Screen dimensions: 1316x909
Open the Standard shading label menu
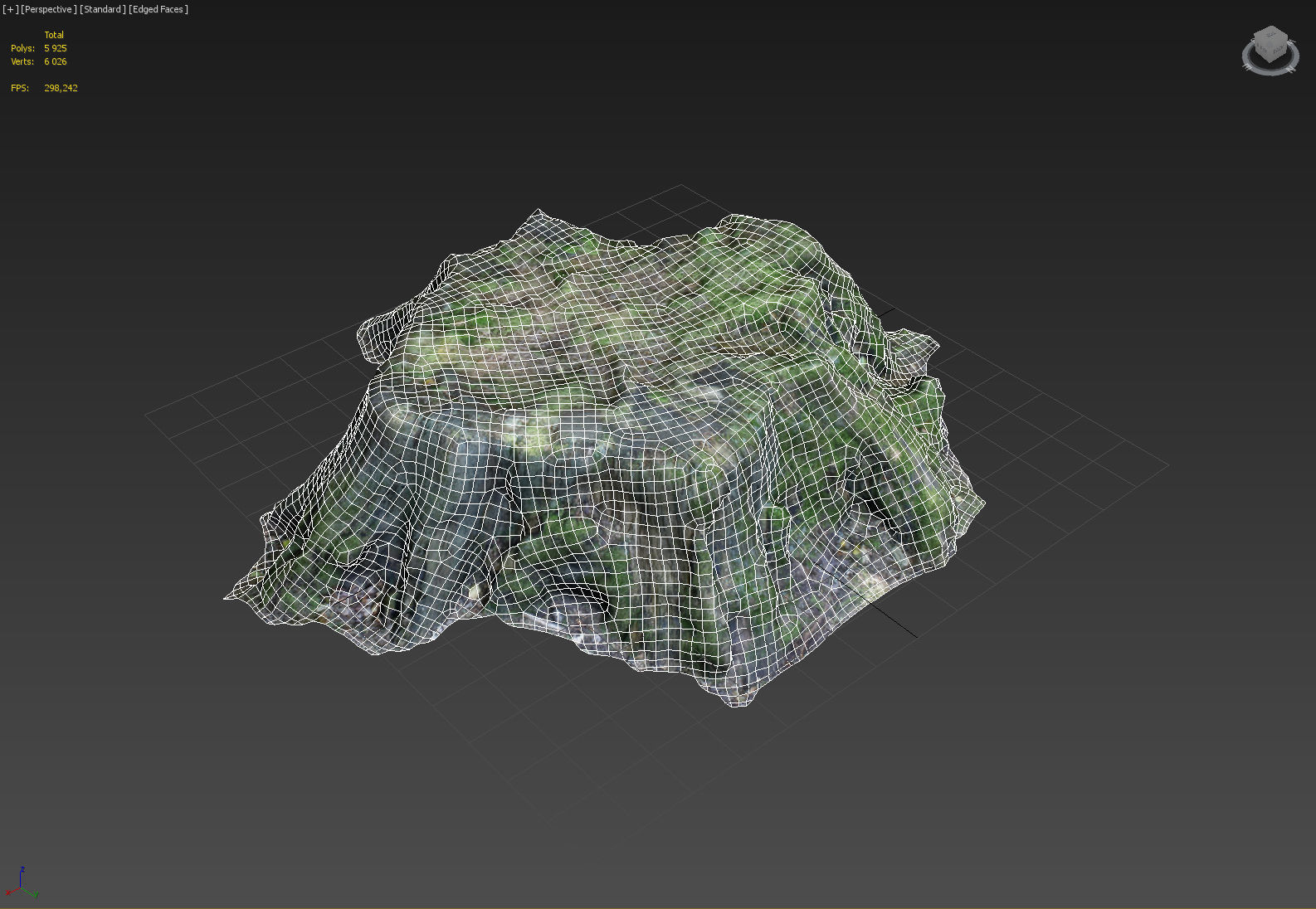pos(103,9)
